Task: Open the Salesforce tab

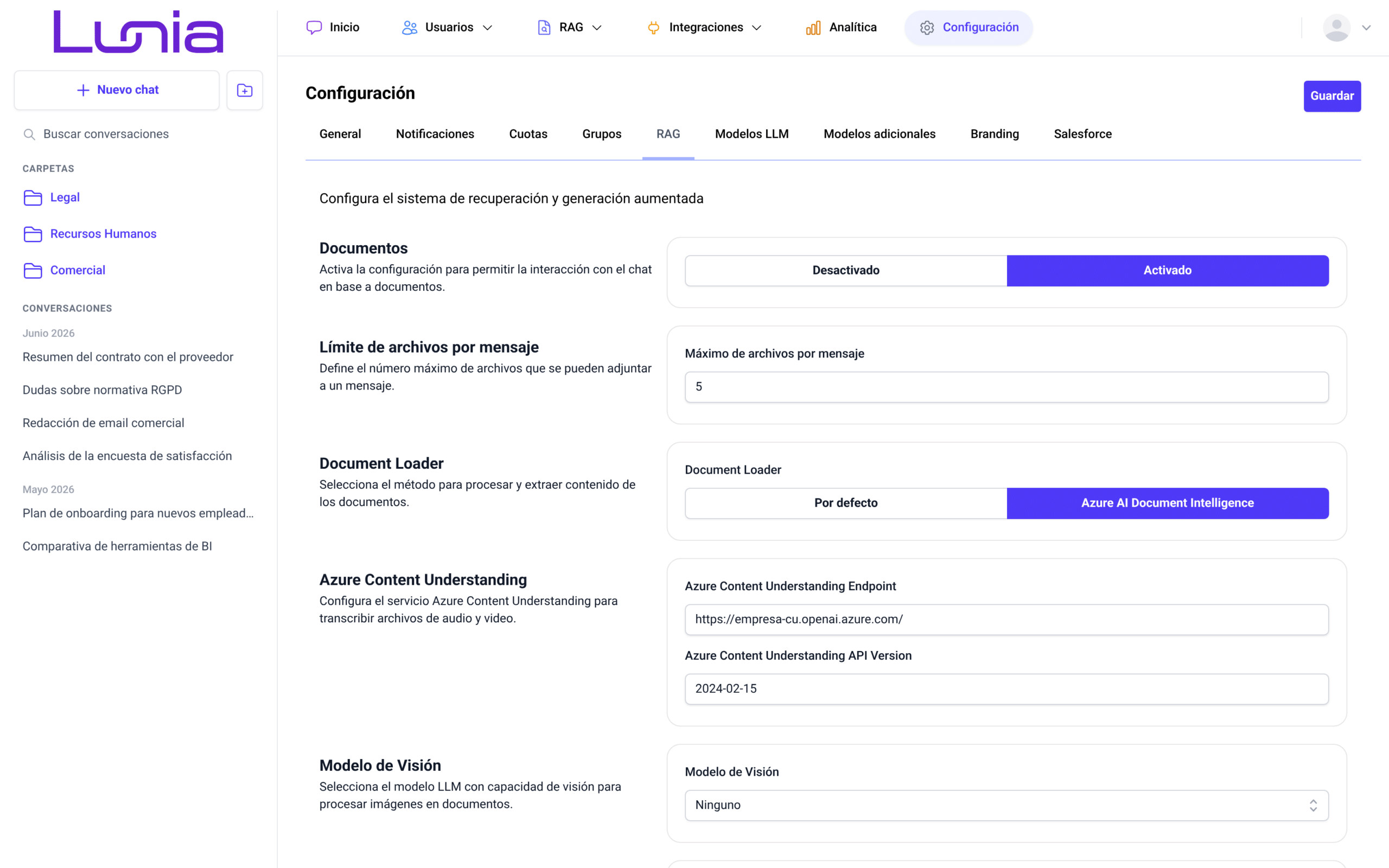Action: [x=1082, y=134]
